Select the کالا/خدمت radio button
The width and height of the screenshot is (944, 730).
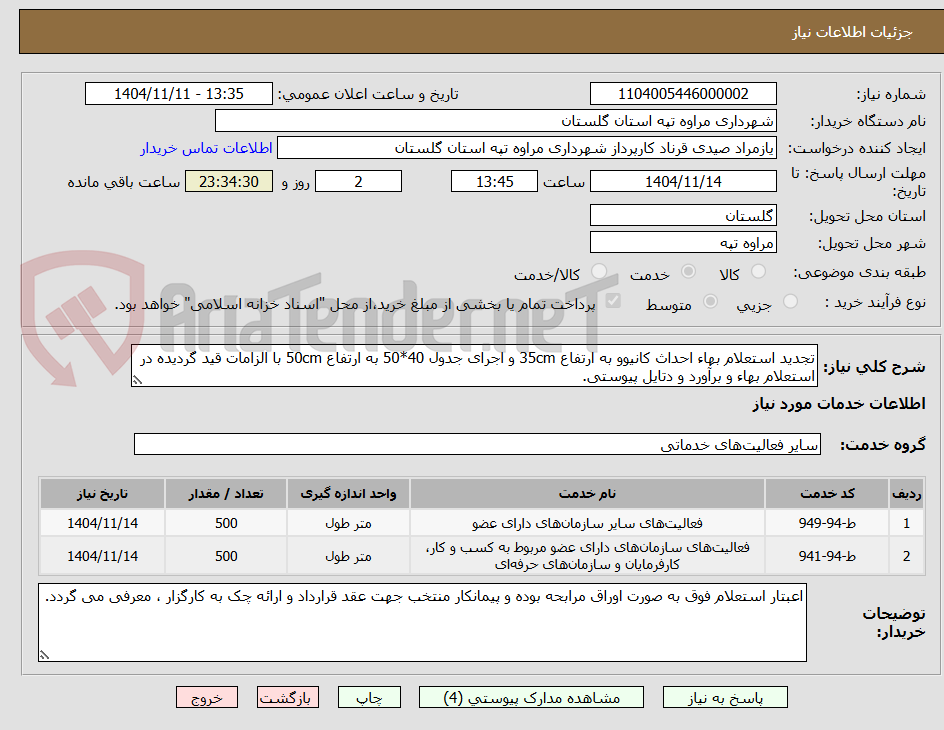click(598, 272)
